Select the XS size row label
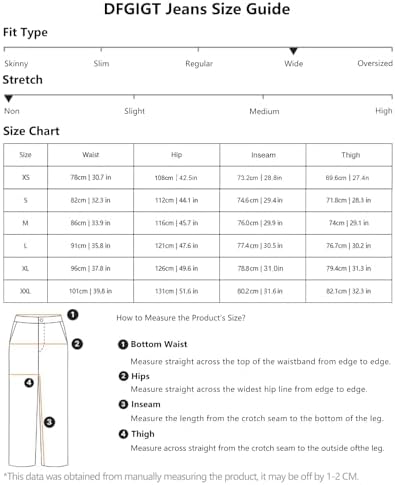 click(26, 177)
